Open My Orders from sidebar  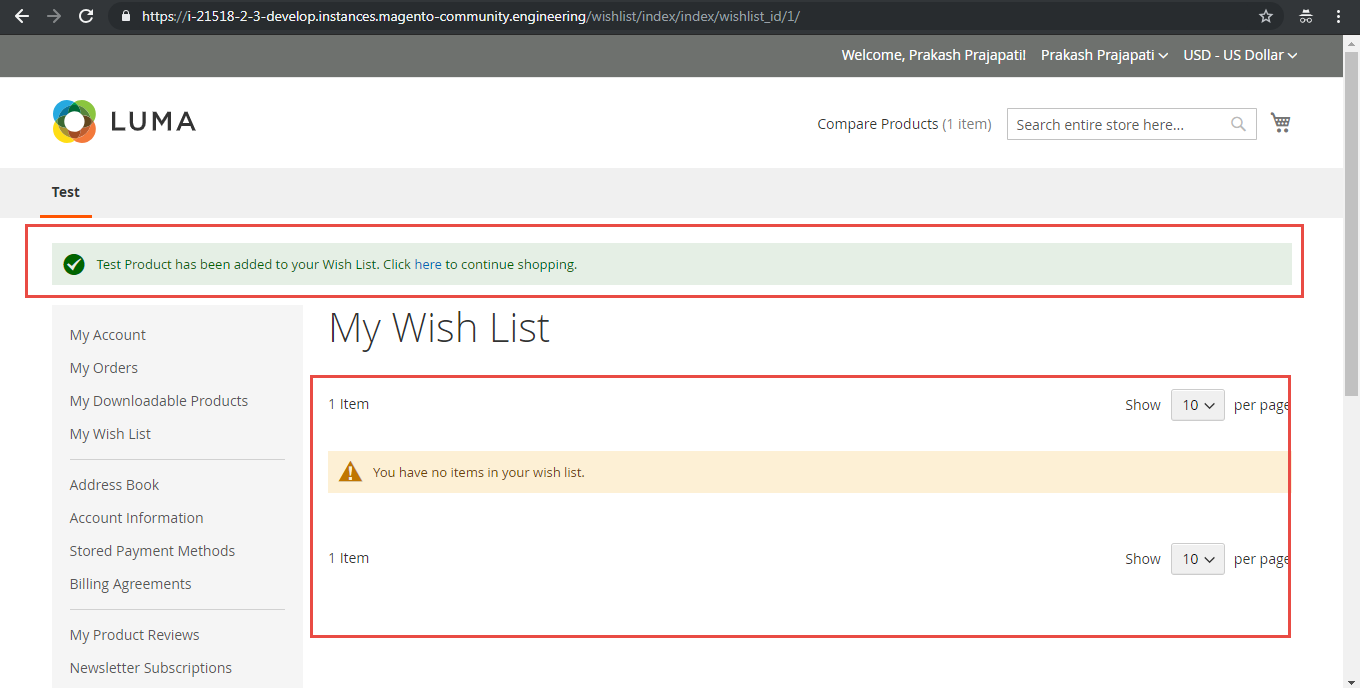click(103, 367)
